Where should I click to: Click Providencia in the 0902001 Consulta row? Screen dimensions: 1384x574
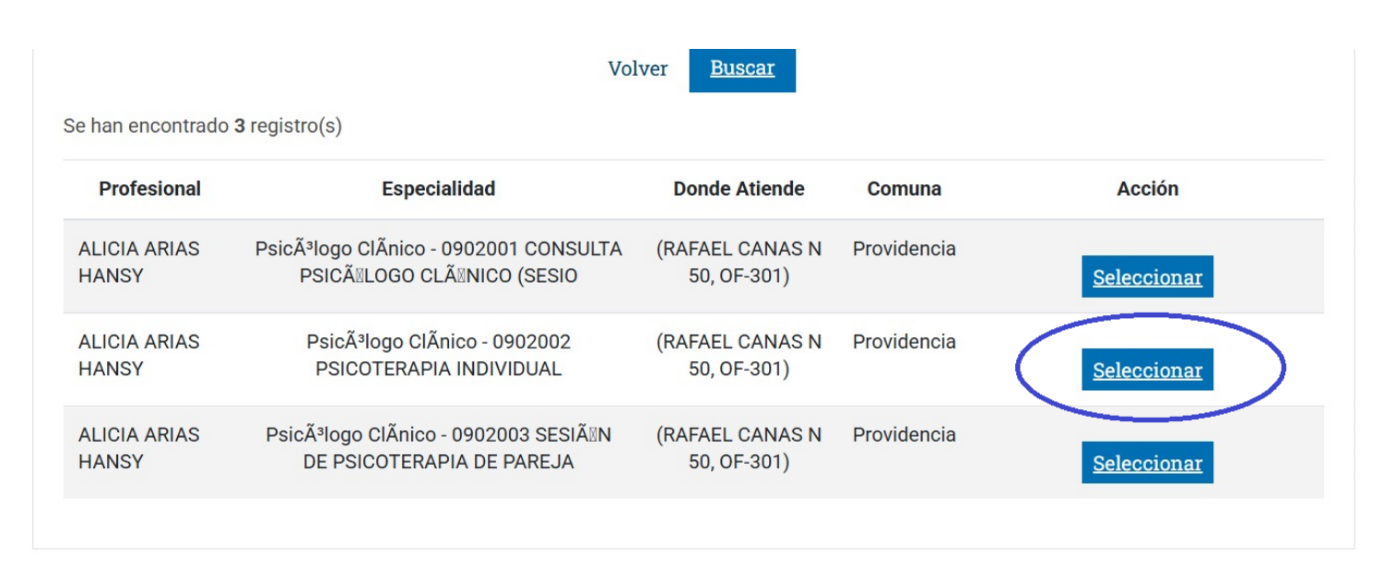pos(903,248)
